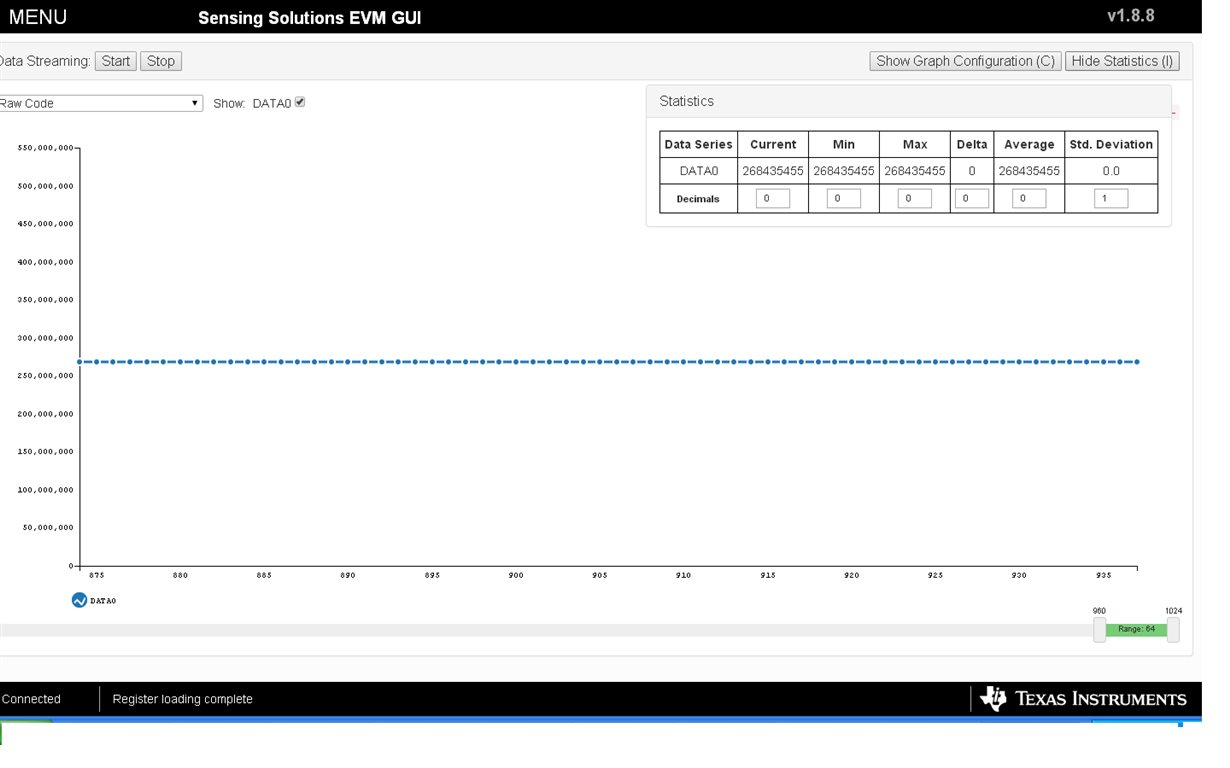The image size is (1230, 768).
Task: Edit Max decimals input field
Action: click(x=914, y=199)
